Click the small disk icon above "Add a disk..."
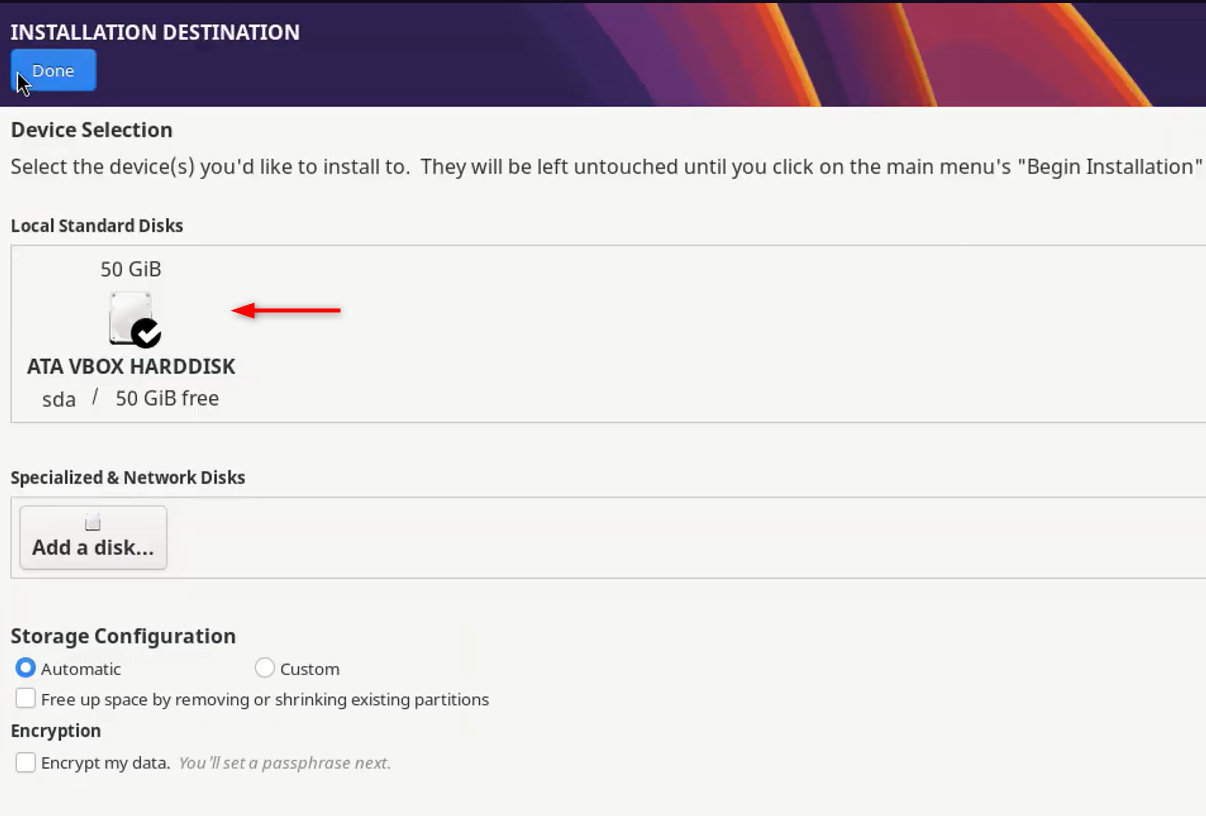Screen dimensions: 1206x816 coord(93,523)
